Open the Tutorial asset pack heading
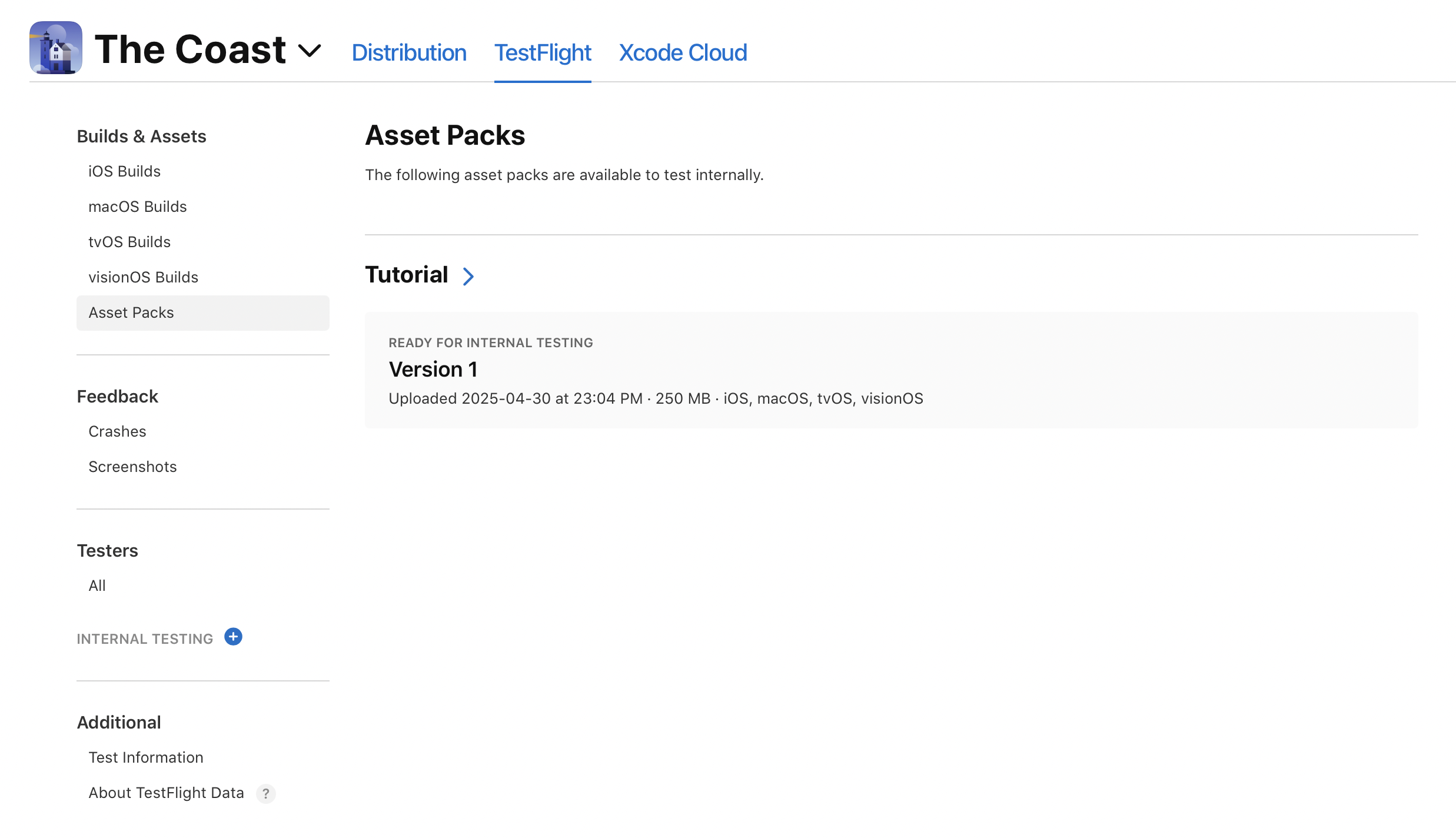The image size is (1456, 838). tap(407, 275)
